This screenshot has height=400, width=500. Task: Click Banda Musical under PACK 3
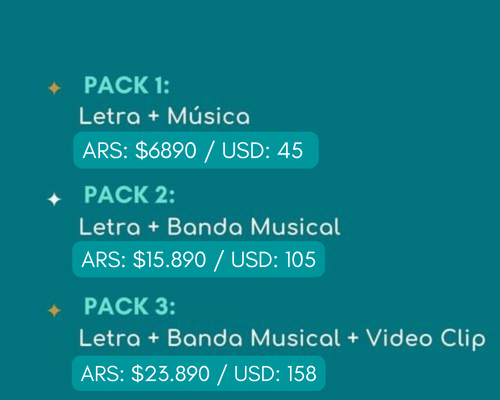tap(254, 338)
